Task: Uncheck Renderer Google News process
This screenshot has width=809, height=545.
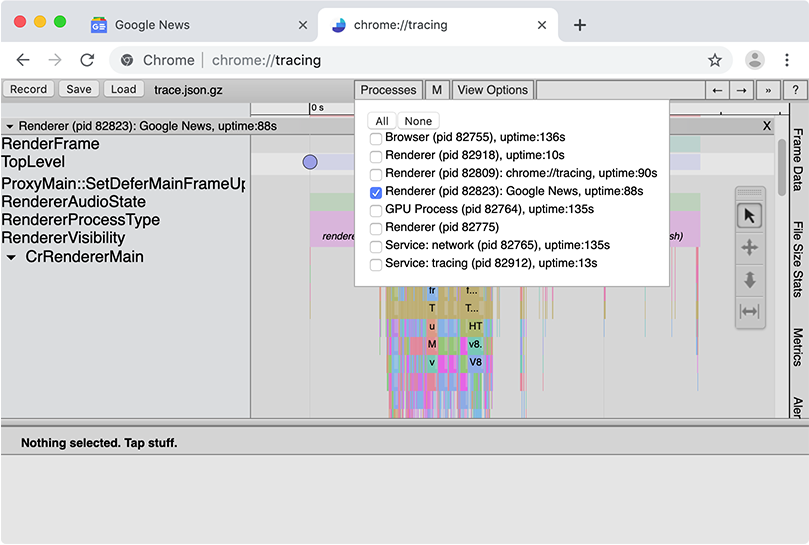Action: coord(376,192)
